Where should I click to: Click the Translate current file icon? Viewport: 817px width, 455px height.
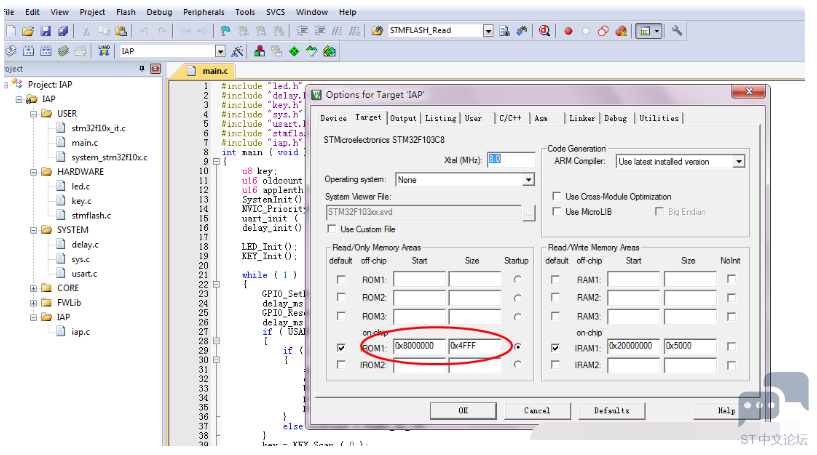(11, 51)
